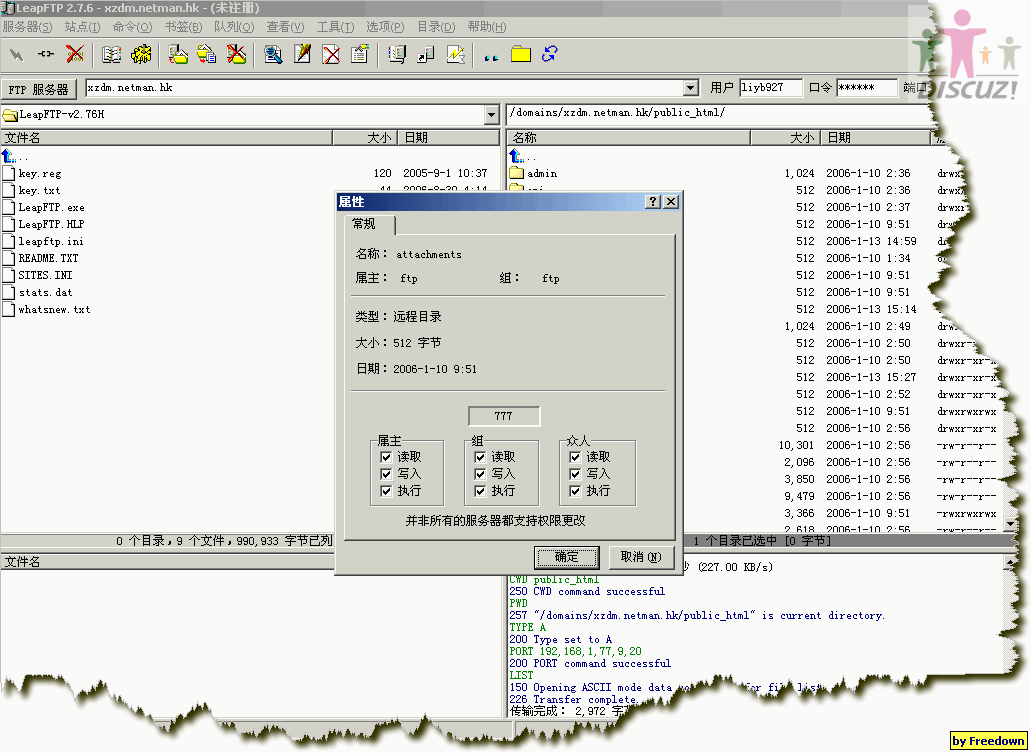
Task: Toggle everyone 写入 checkbox under 众人
Action: [x=575, y=474]
